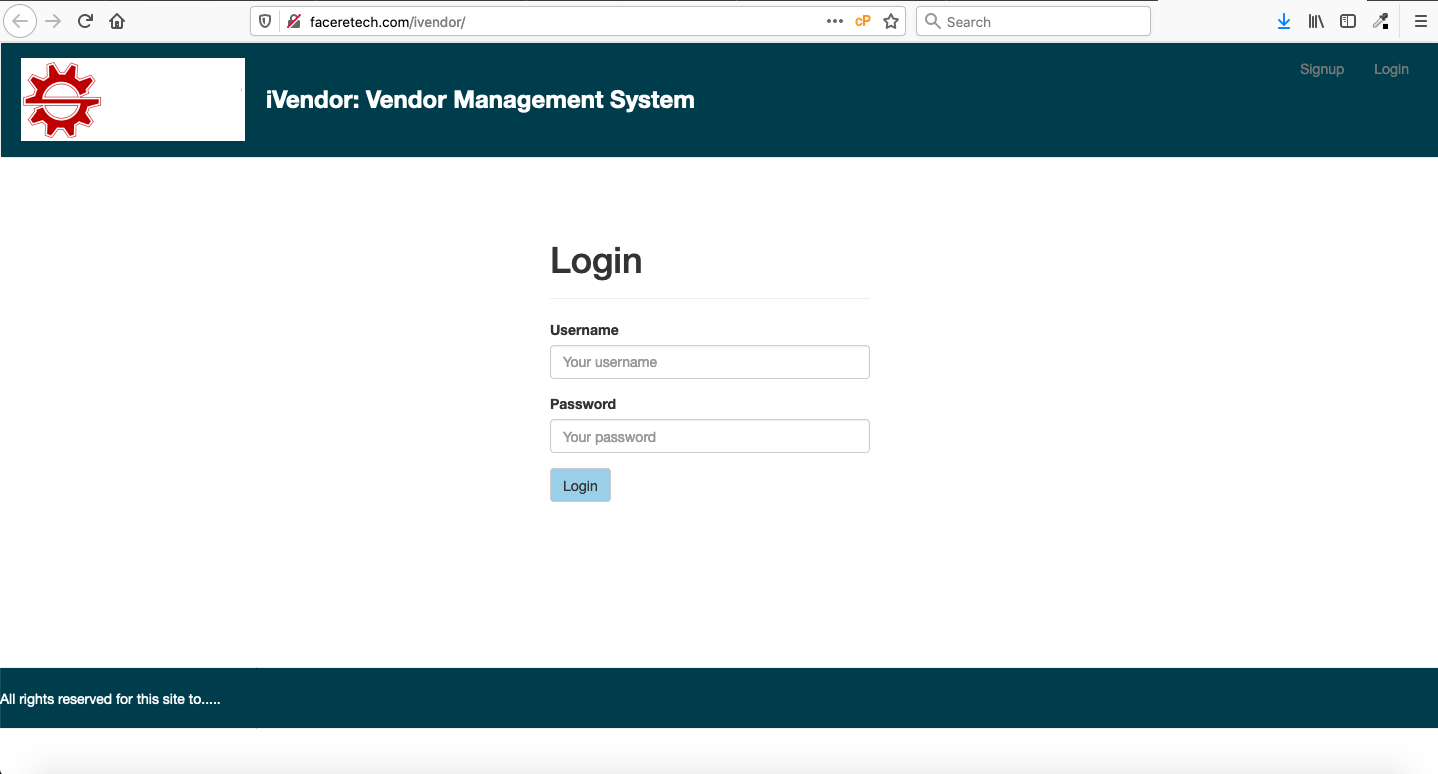Go forward to the next page
Viewport: 1438px width, 774px height.
click(x=54, y=21)
